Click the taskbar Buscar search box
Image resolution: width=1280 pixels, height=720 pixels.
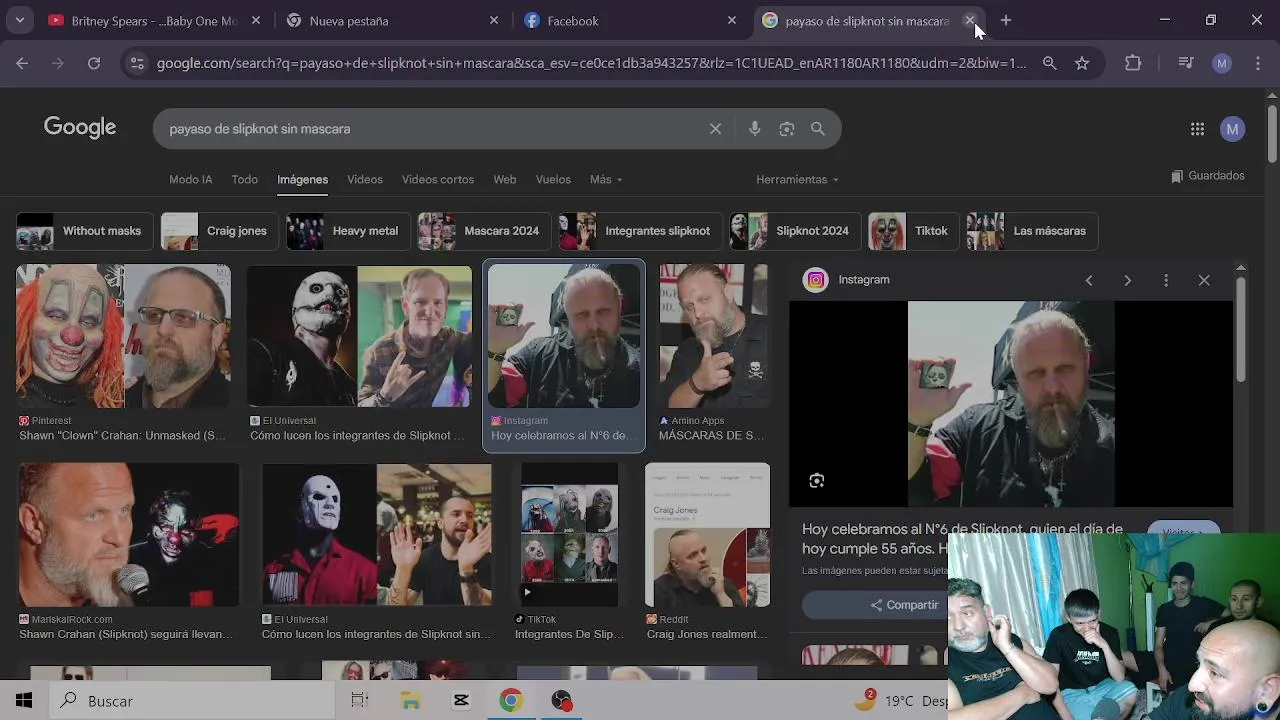tap(190, 701)
